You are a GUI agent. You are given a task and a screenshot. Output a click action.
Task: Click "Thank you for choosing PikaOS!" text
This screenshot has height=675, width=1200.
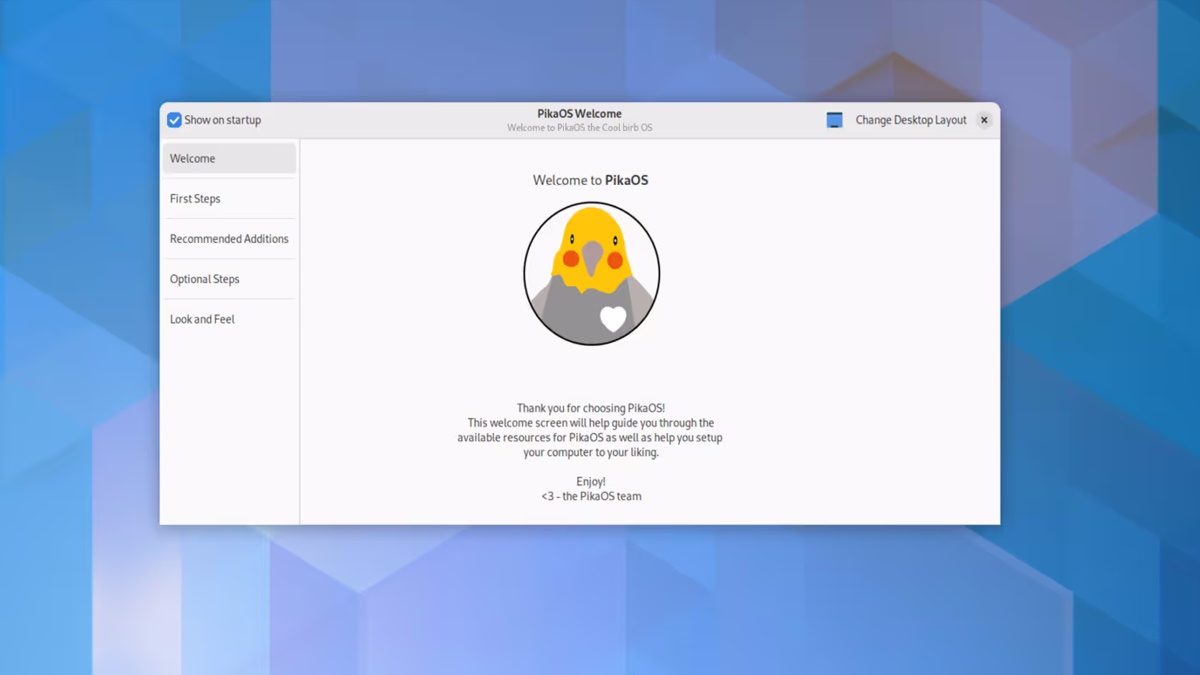(591, 408)
